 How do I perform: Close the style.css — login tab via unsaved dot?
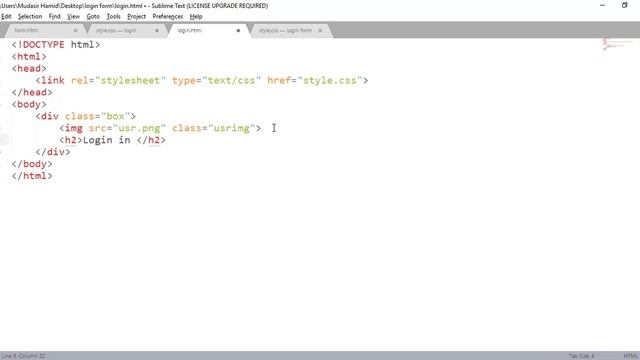point(157,30)
